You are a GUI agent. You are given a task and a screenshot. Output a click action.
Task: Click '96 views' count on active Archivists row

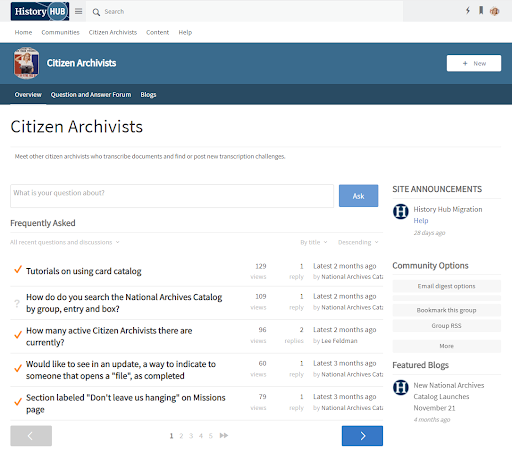(260, 335)
